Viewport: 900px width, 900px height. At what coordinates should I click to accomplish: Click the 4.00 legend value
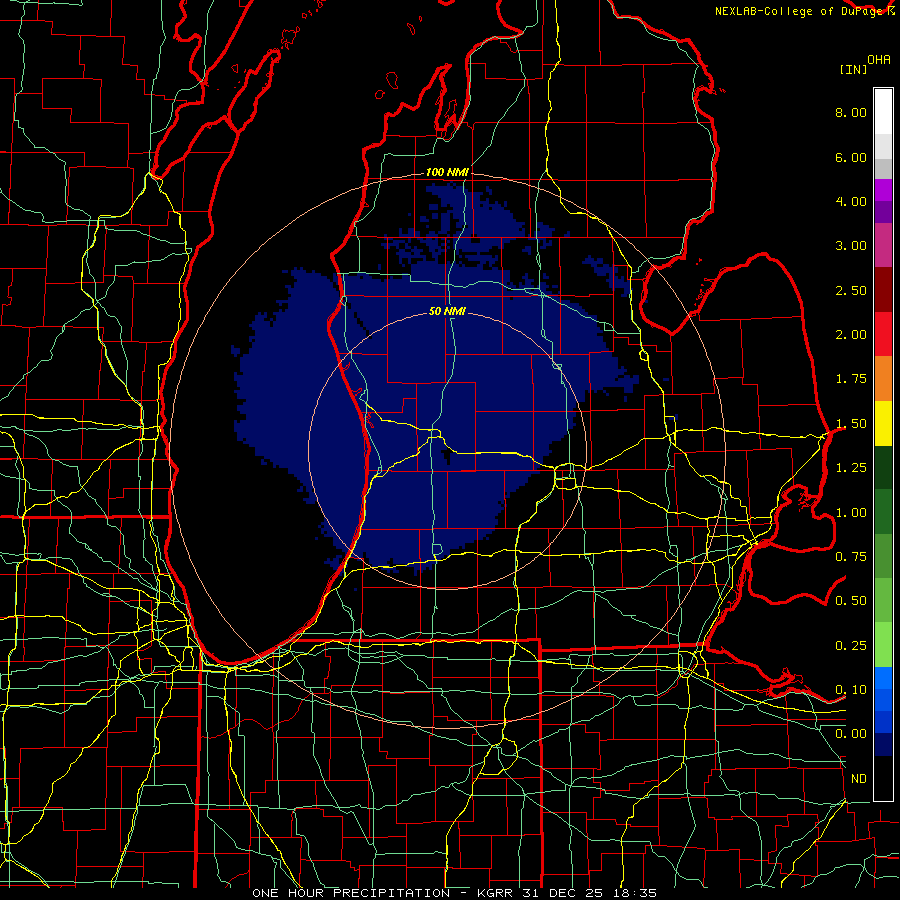tap(851, 201)
